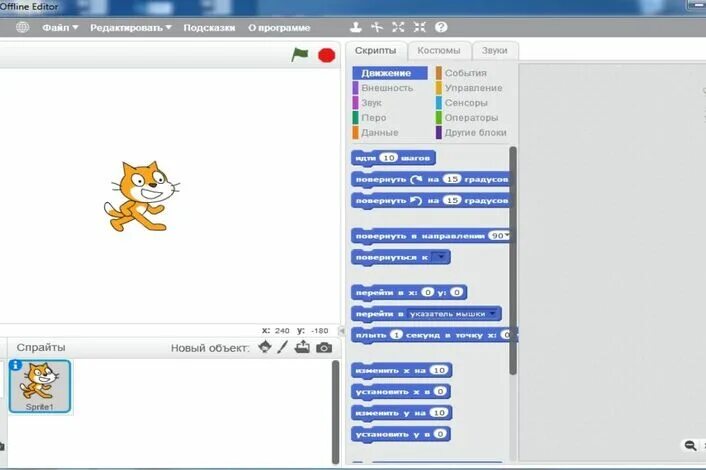This screenshot has height=470, width=706.
Task: Select the Duplicate stamp tool
Action: click(356, 27)
